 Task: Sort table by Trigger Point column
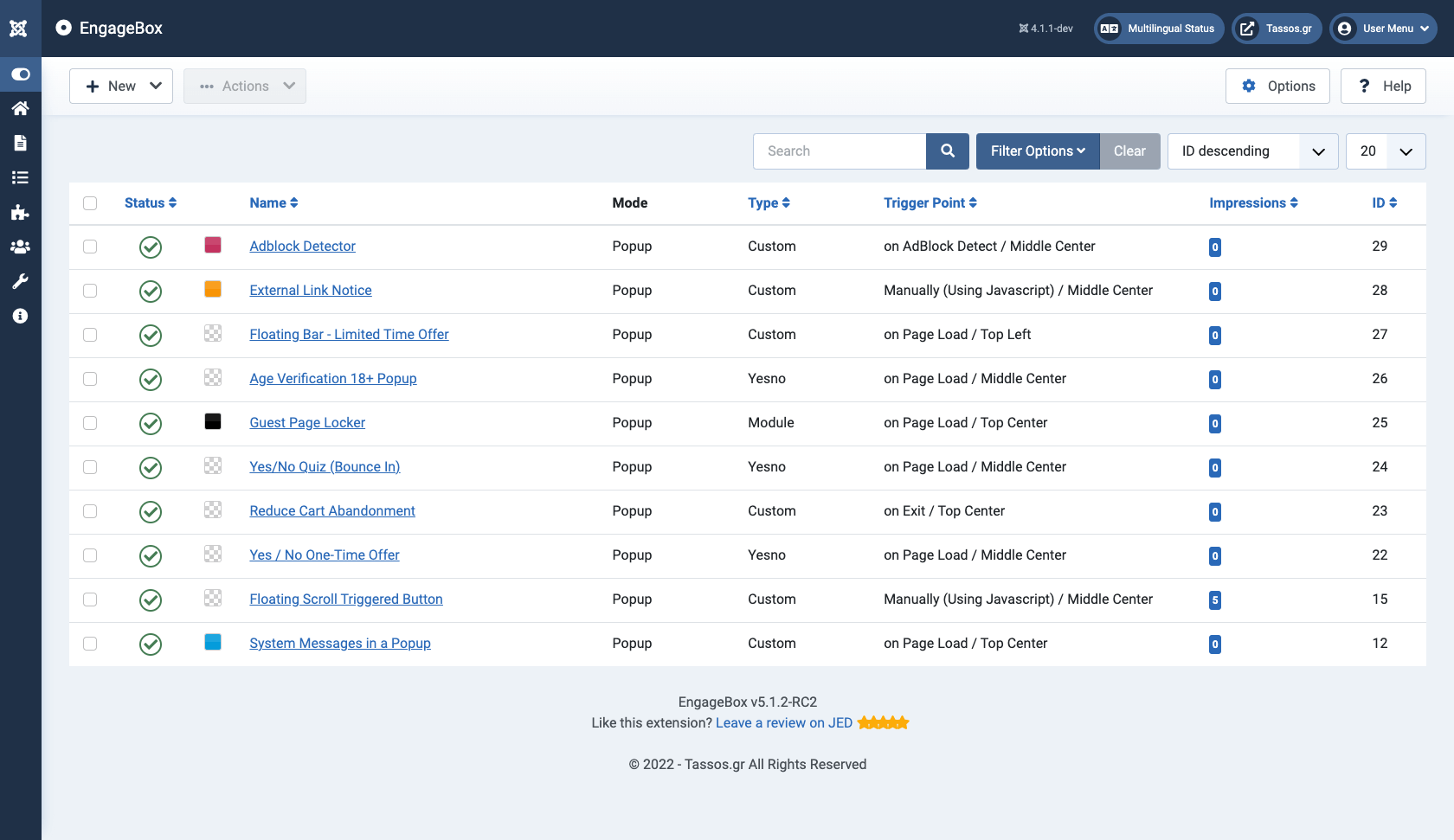coord(930,203)
